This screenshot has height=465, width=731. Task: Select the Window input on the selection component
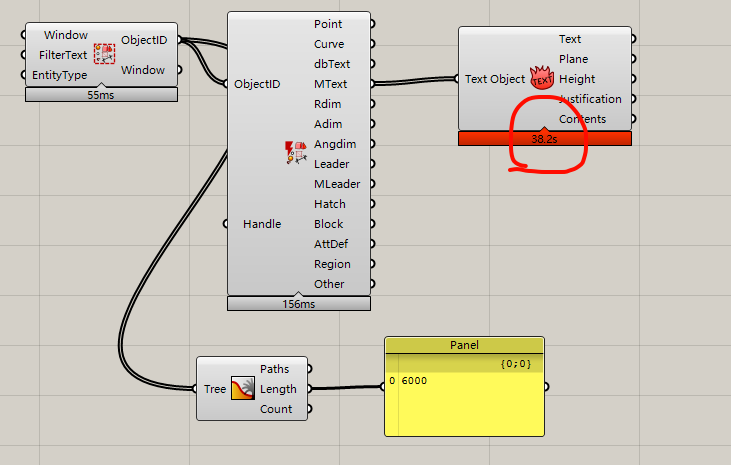coord(66,35)
